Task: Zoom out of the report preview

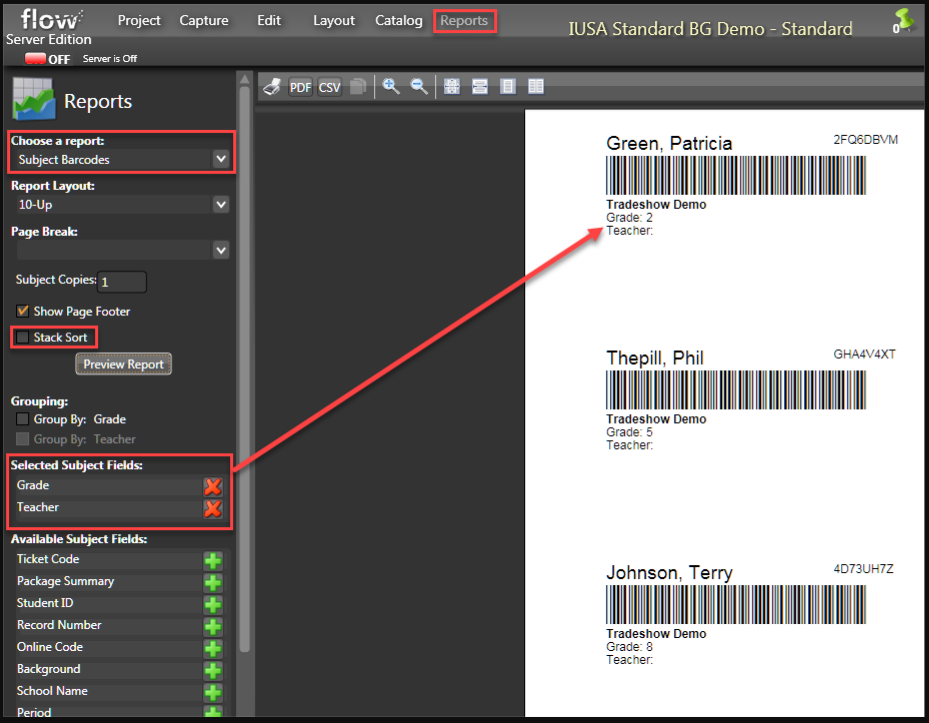Action: [x=419, y=86]
